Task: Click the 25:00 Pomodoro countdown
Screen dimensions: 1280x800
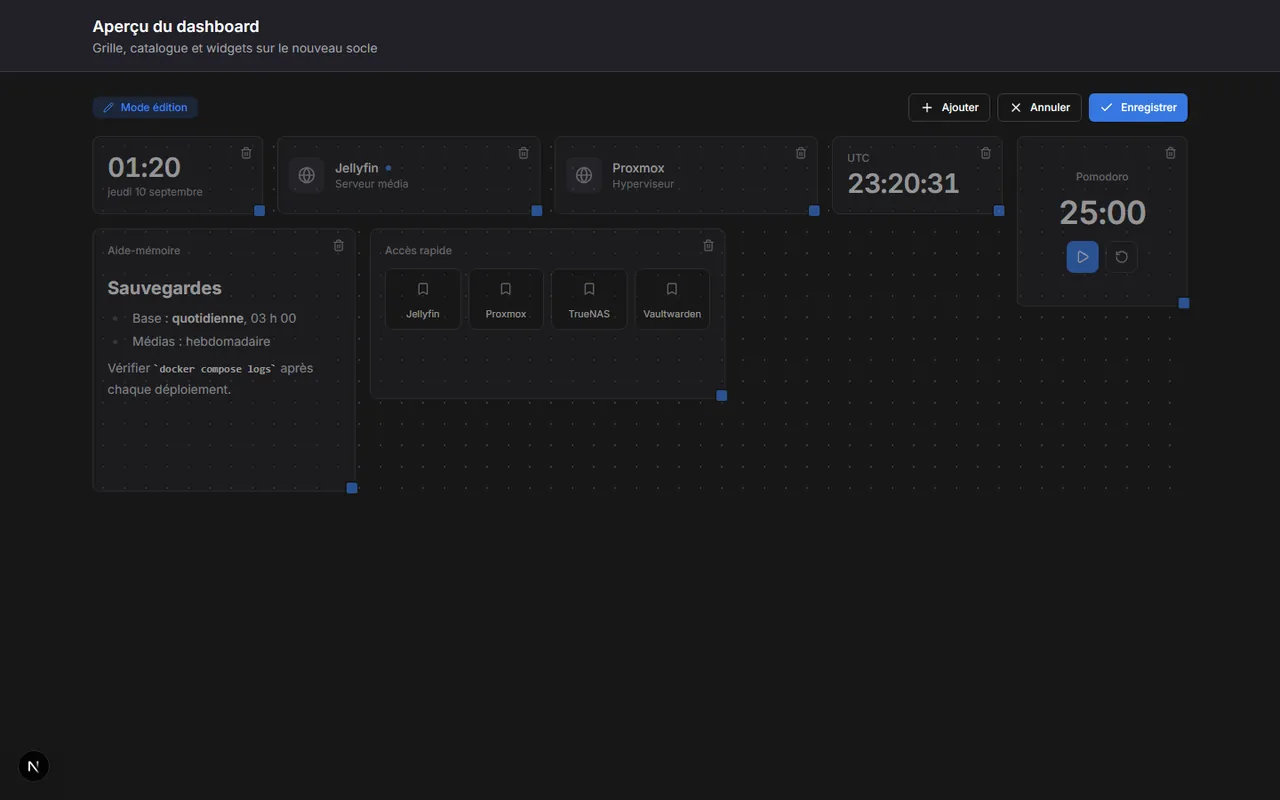Action: tap(1103, 212)
